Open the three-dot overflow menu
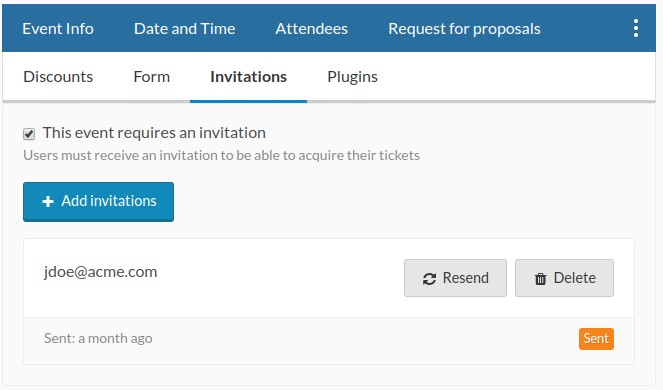Viewport: 663px width, 390px height. click(636, 28)
